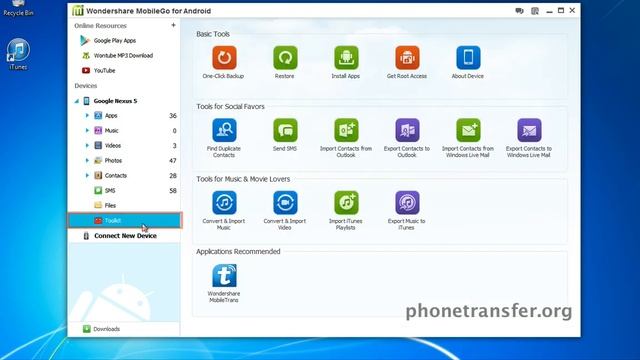Select Get Root Access icon

(x=407, y=58)
